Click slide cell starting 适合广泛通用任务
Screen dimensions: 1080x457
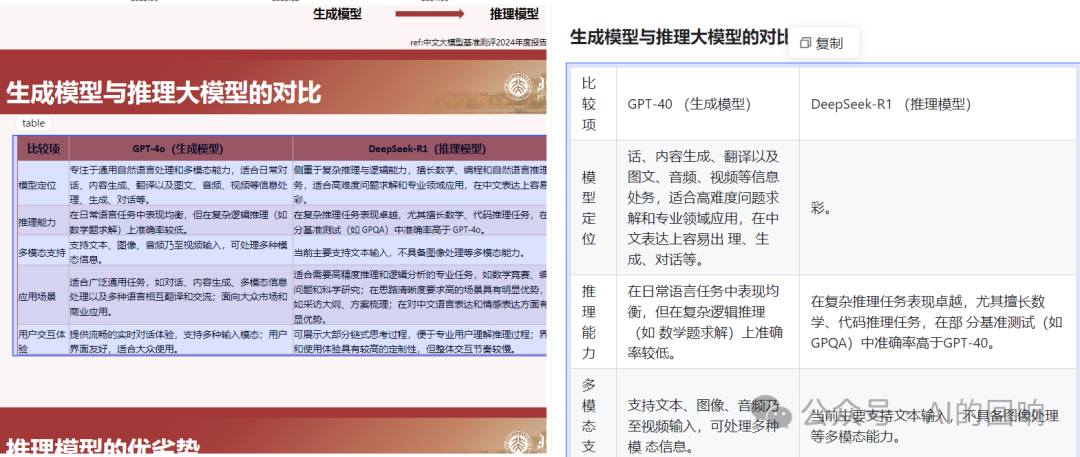tap(180, 296)
